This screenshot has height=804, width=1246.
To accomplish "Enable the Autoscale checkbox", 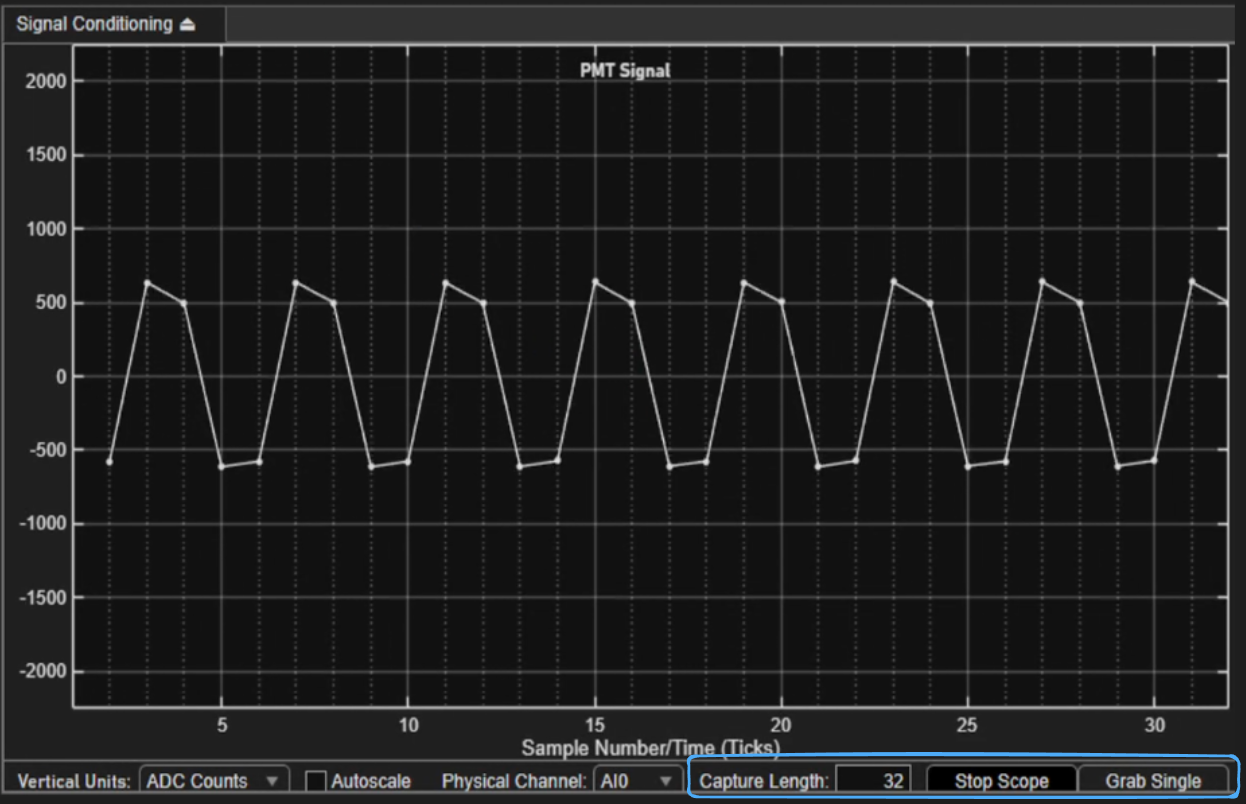I will [316, 781].
